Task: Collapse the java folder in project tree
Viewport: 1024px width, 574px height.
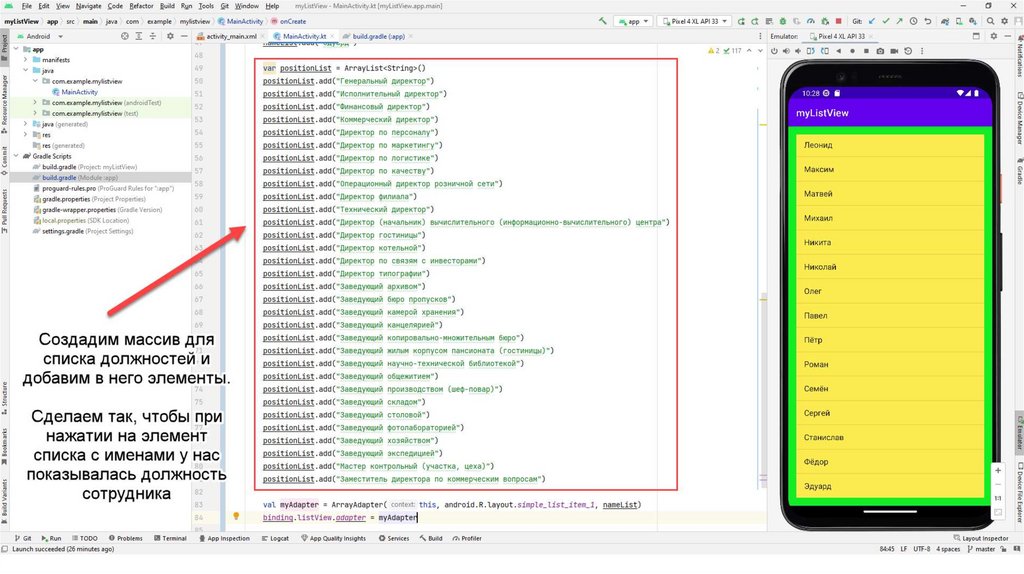Action: (24, 70)
